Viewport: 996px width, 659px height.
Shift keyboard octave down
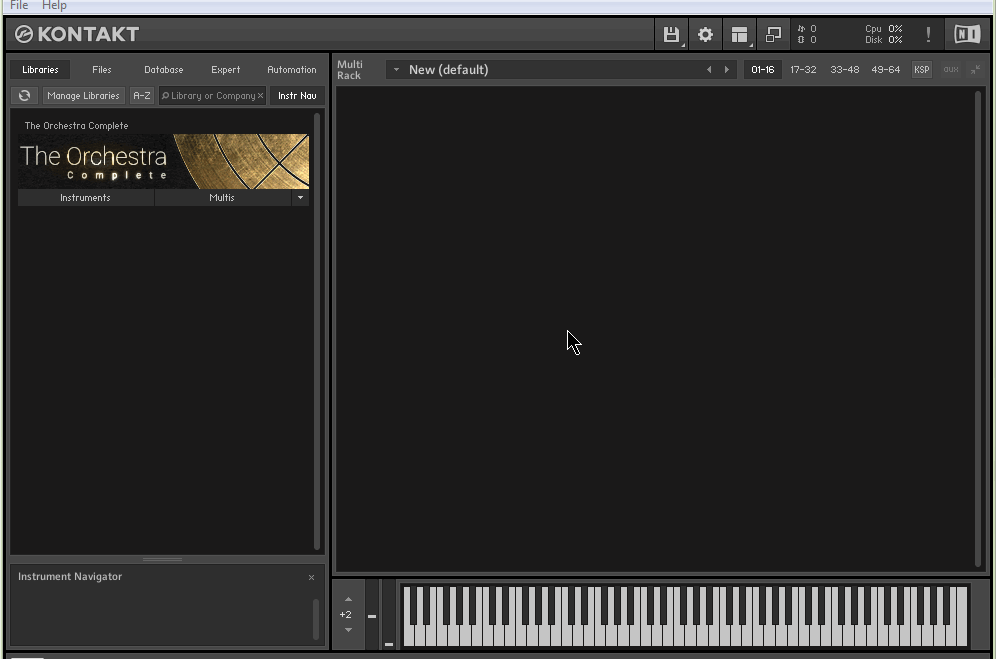348,630
